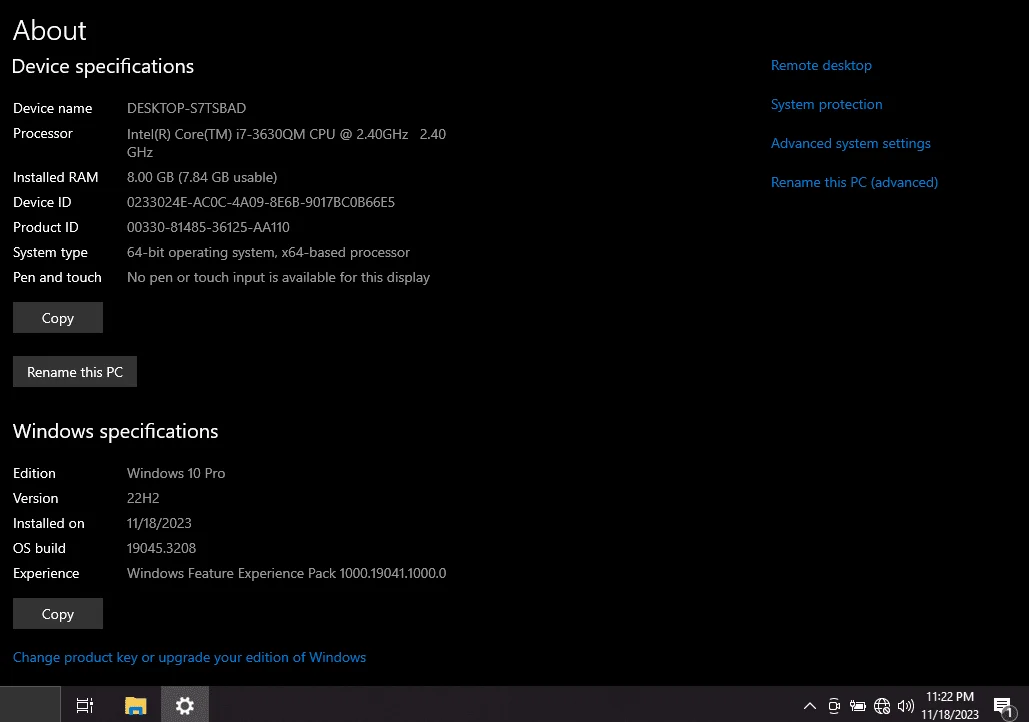Click the Device ID label
Image resolution: width=1029 pixels, height=722 pixels.
(x=42, y=202)
